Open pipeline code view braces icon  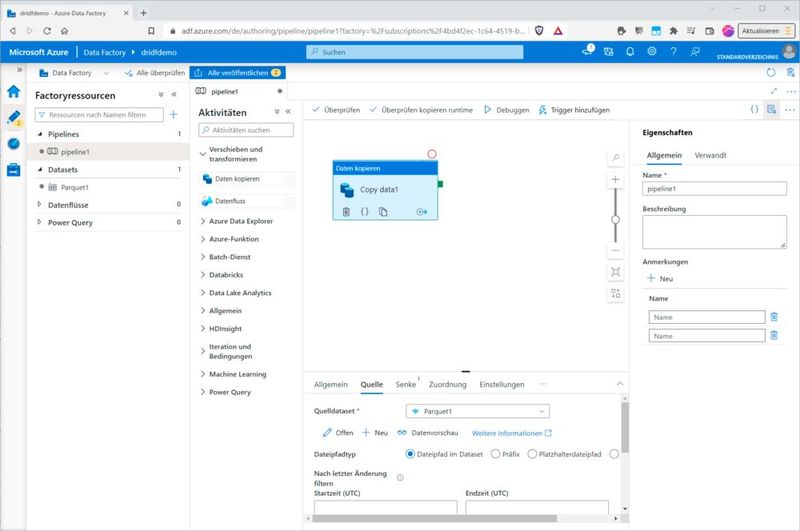pyautogui.click(x=754, y=109)
